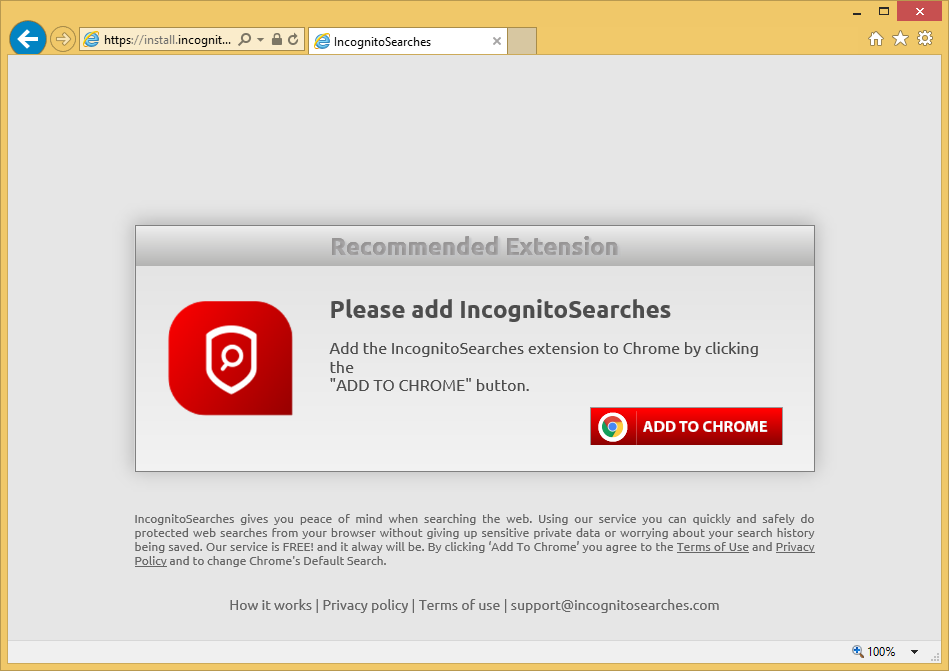The width and height of the screenshot is (949, 671).
Task: Open the Home page icon
Action: point(875,39)
